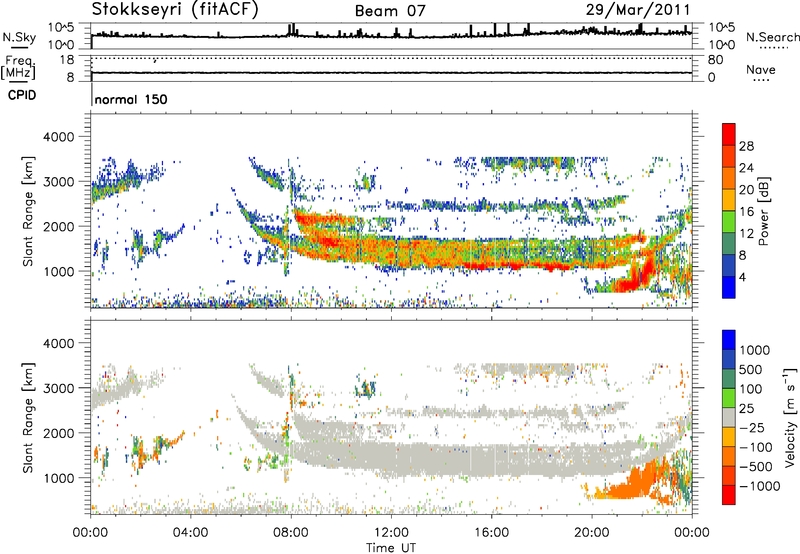
Task: Pick the red segment of Power color bar
Action: pyautogui.click(x=729, y=134)
